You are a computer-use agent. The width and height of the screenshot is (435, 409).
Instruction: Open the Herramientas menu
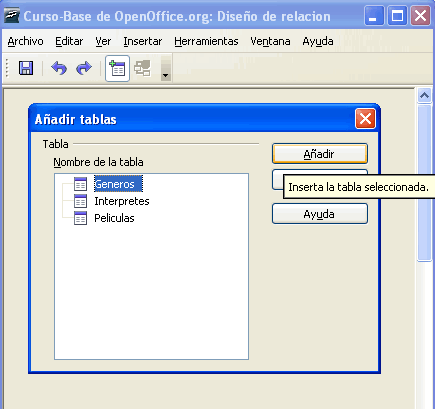tap(206, 41)
